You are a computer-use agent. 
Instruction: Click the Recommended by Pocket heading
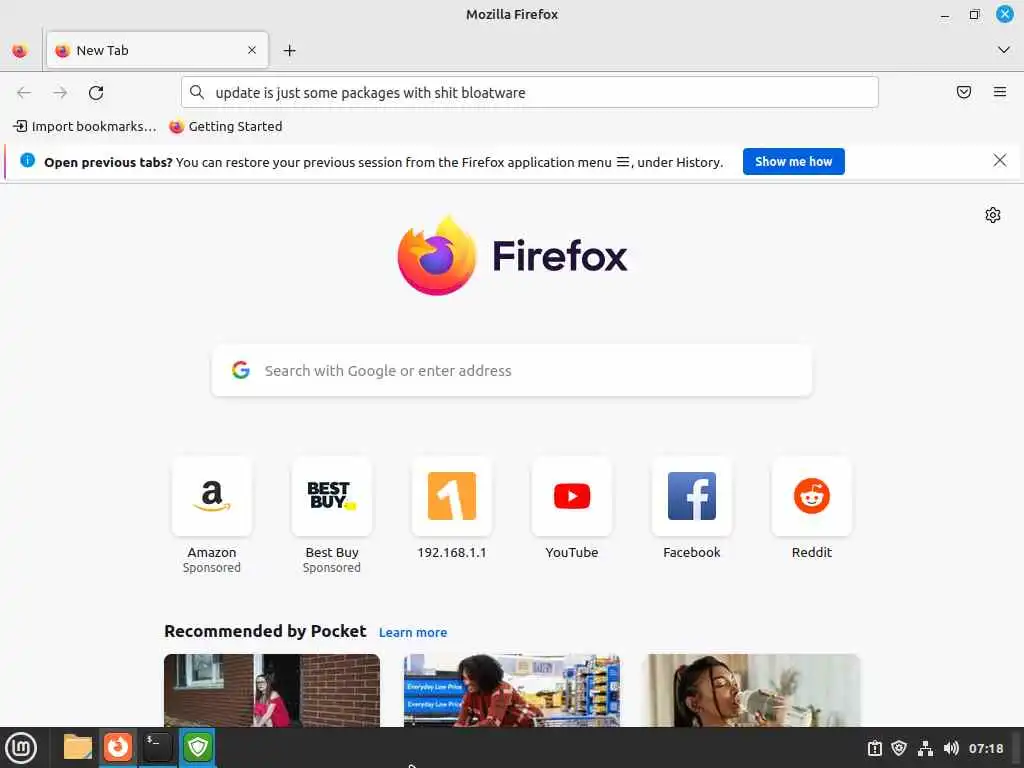(265, 631)
